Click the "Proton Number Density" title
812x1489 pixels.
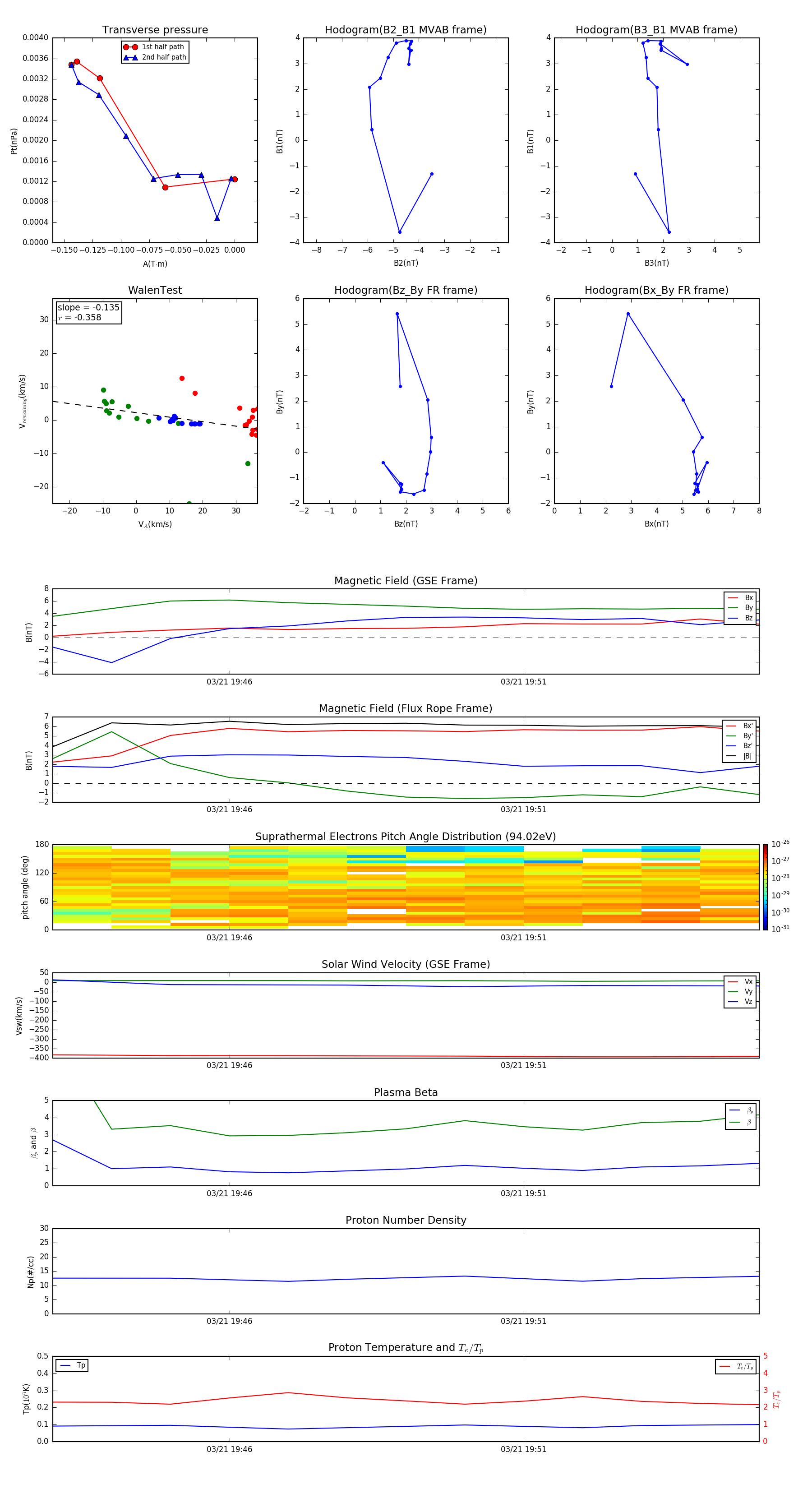(406, 1220)
